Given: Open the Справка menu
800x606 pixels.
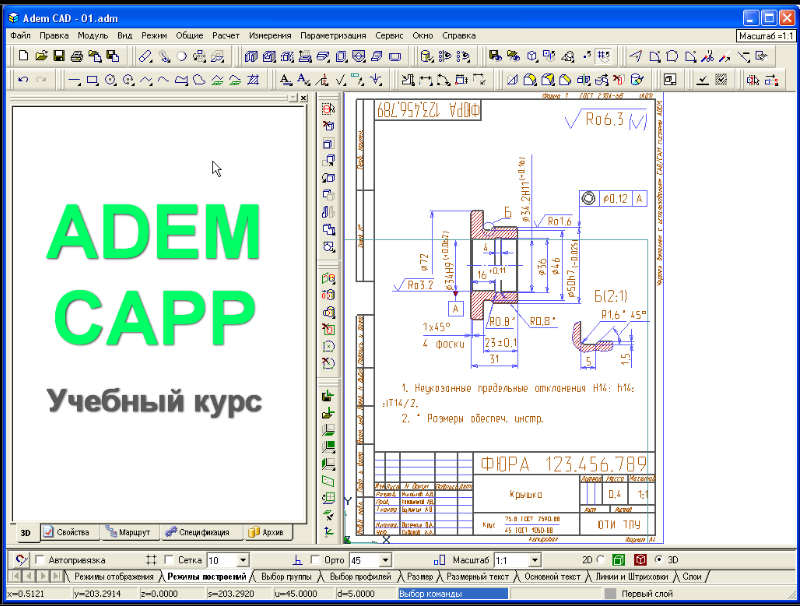Looking at the screenshot, I should (459, 36).
